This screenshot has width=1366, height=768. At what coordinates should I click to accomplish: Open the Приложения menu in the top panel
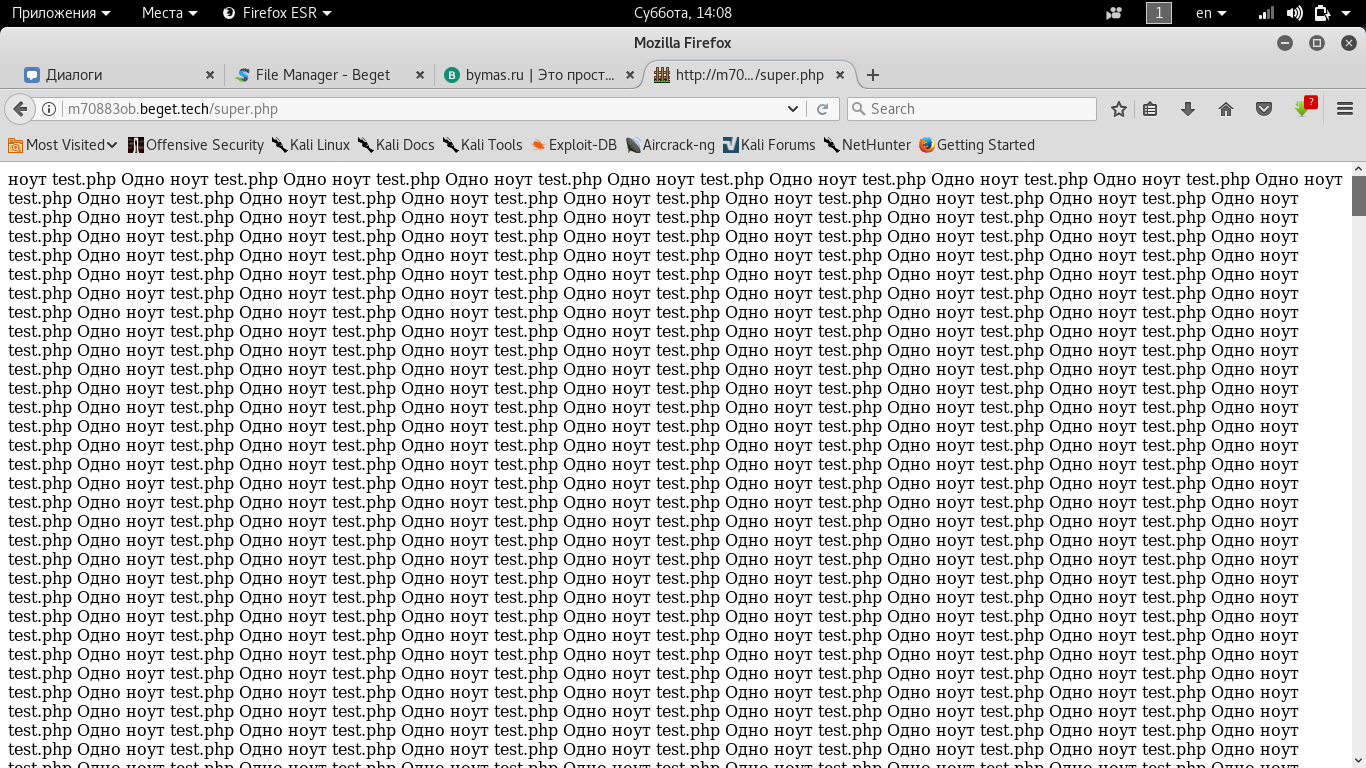[x=61, y=13]
